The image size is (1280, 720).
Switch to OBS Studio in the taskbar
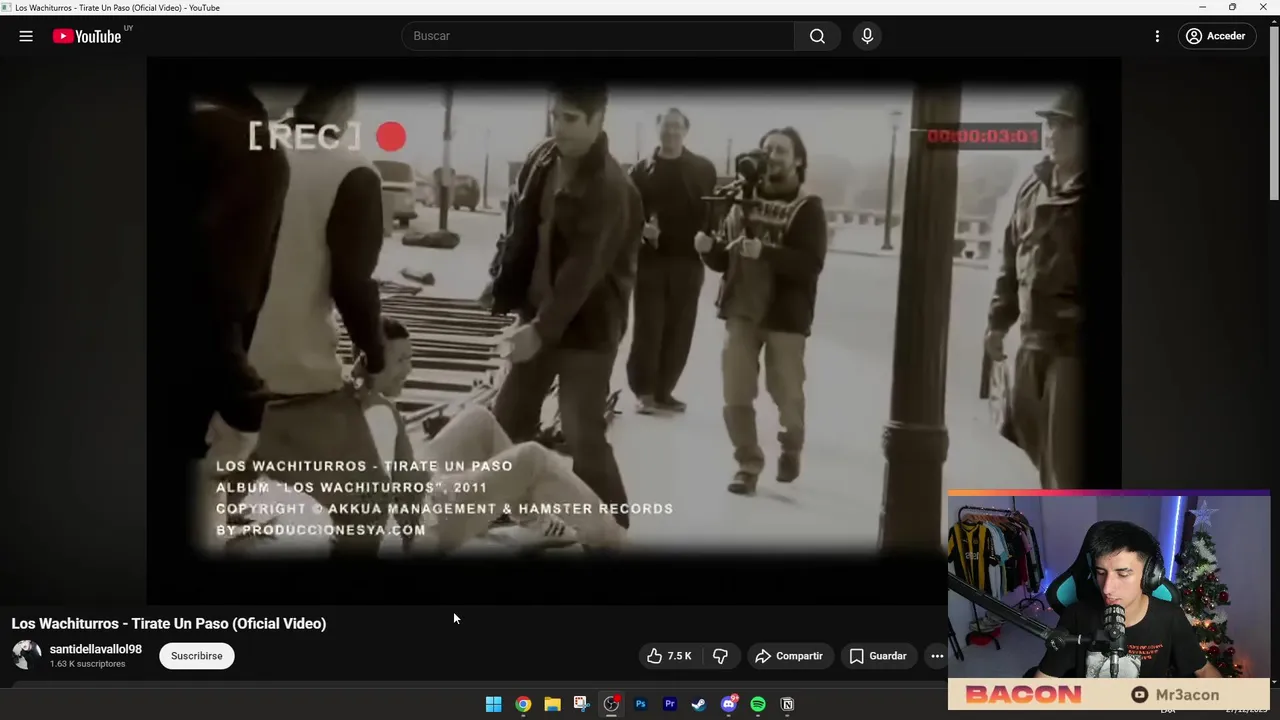pos(611,704)
